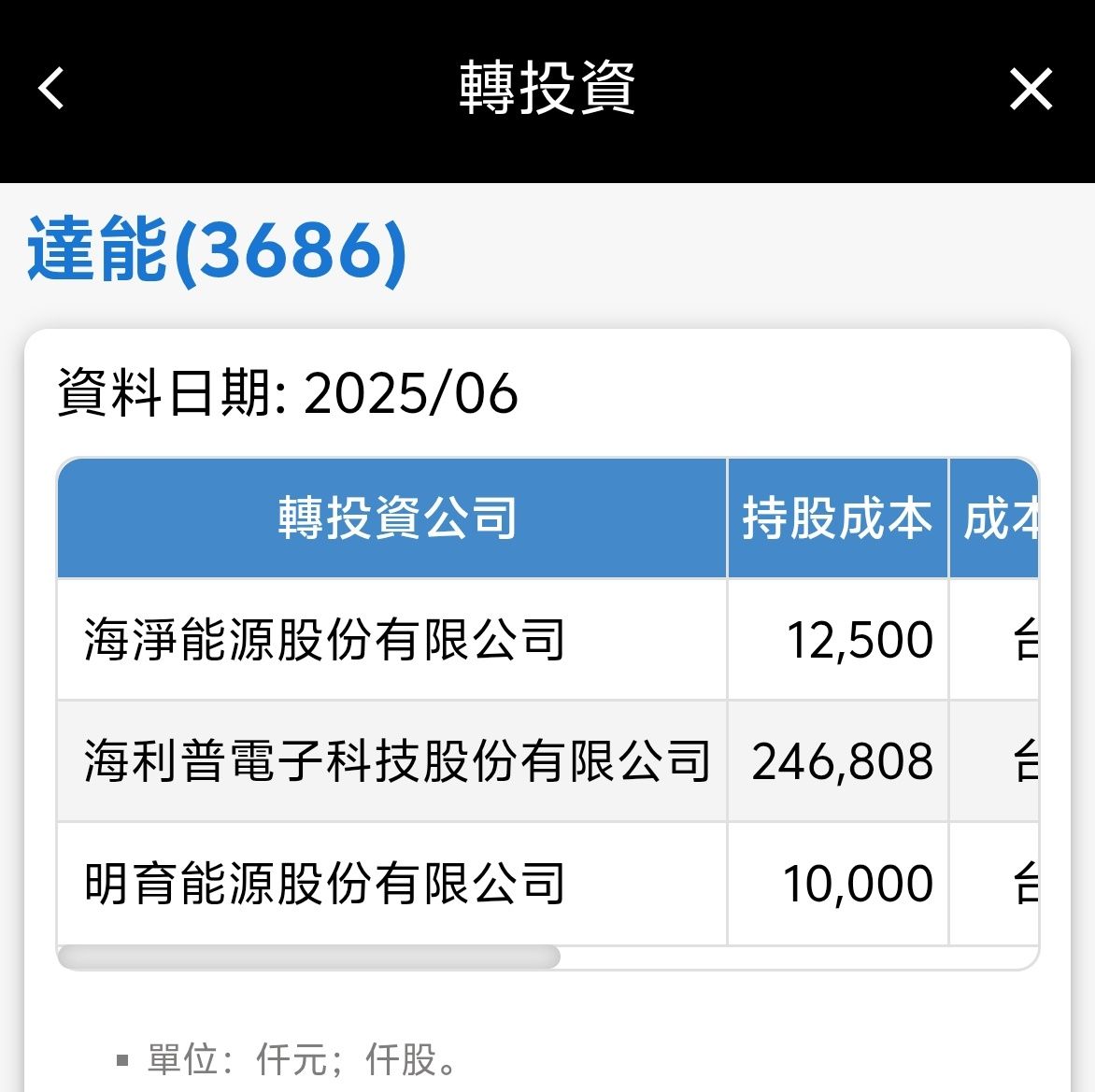Tap the cut-off third-column cell for 明育能源
1095x1092 pixels.
pos(996,884)
